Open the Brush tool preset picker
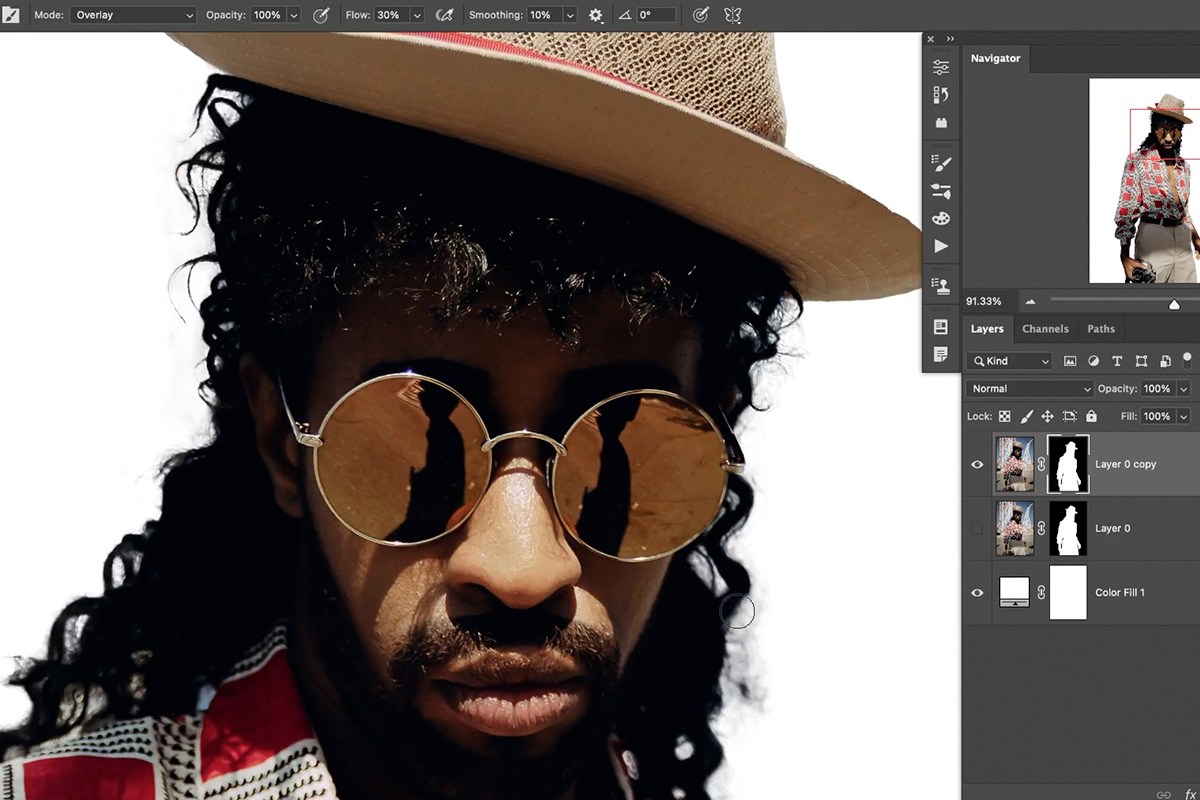This screenshot has width=1200, height=800. [11, 16]
